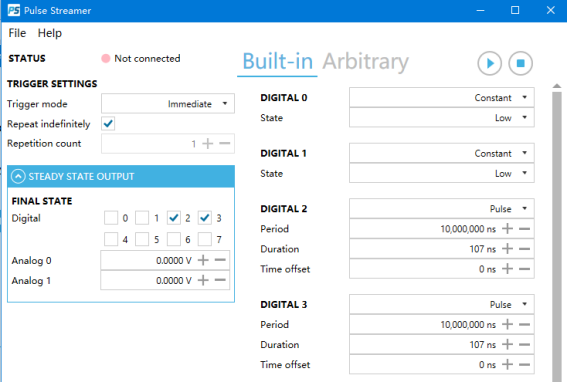Switch to the Built-in tab
The image size is (567, 383).
click(x=277, y=61)
